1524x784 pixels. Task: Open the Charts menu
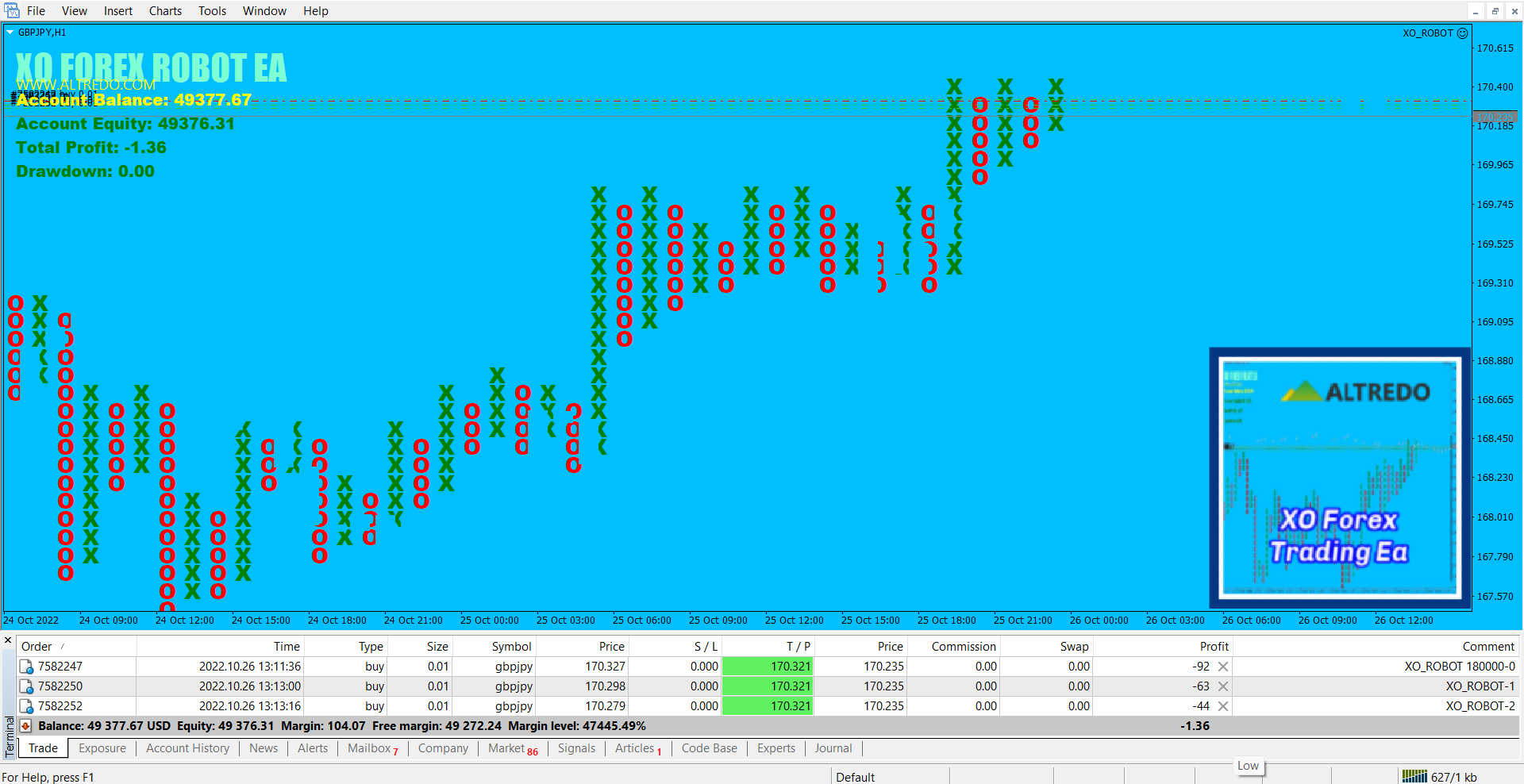[165, 11]
